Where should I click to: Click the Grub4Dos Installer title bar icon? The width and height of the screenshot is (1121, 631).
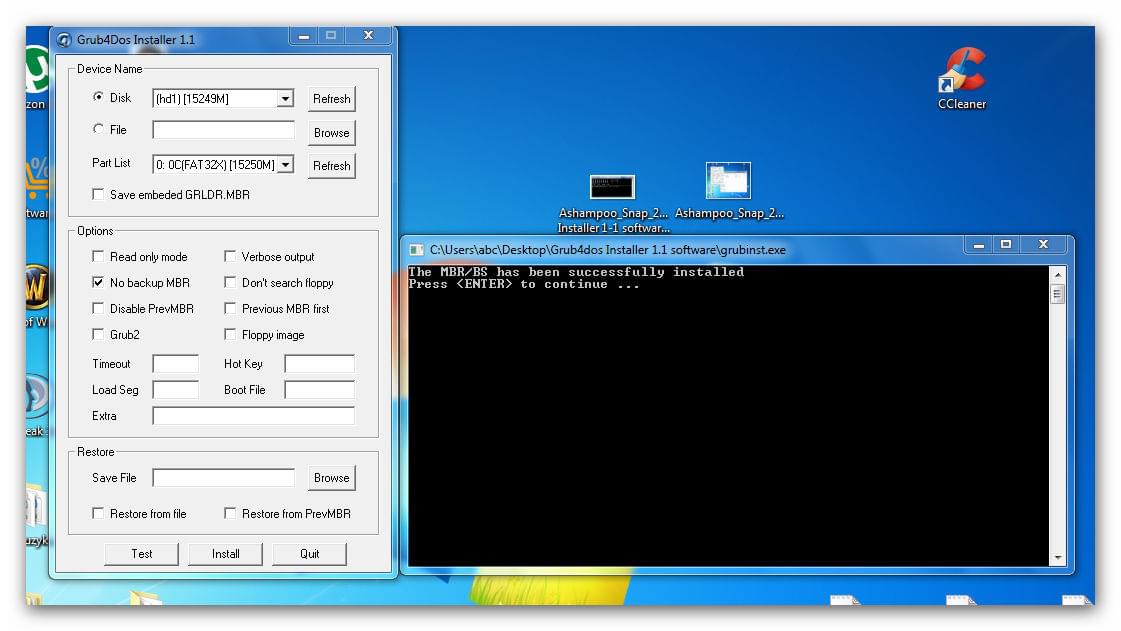coord(64,40)
